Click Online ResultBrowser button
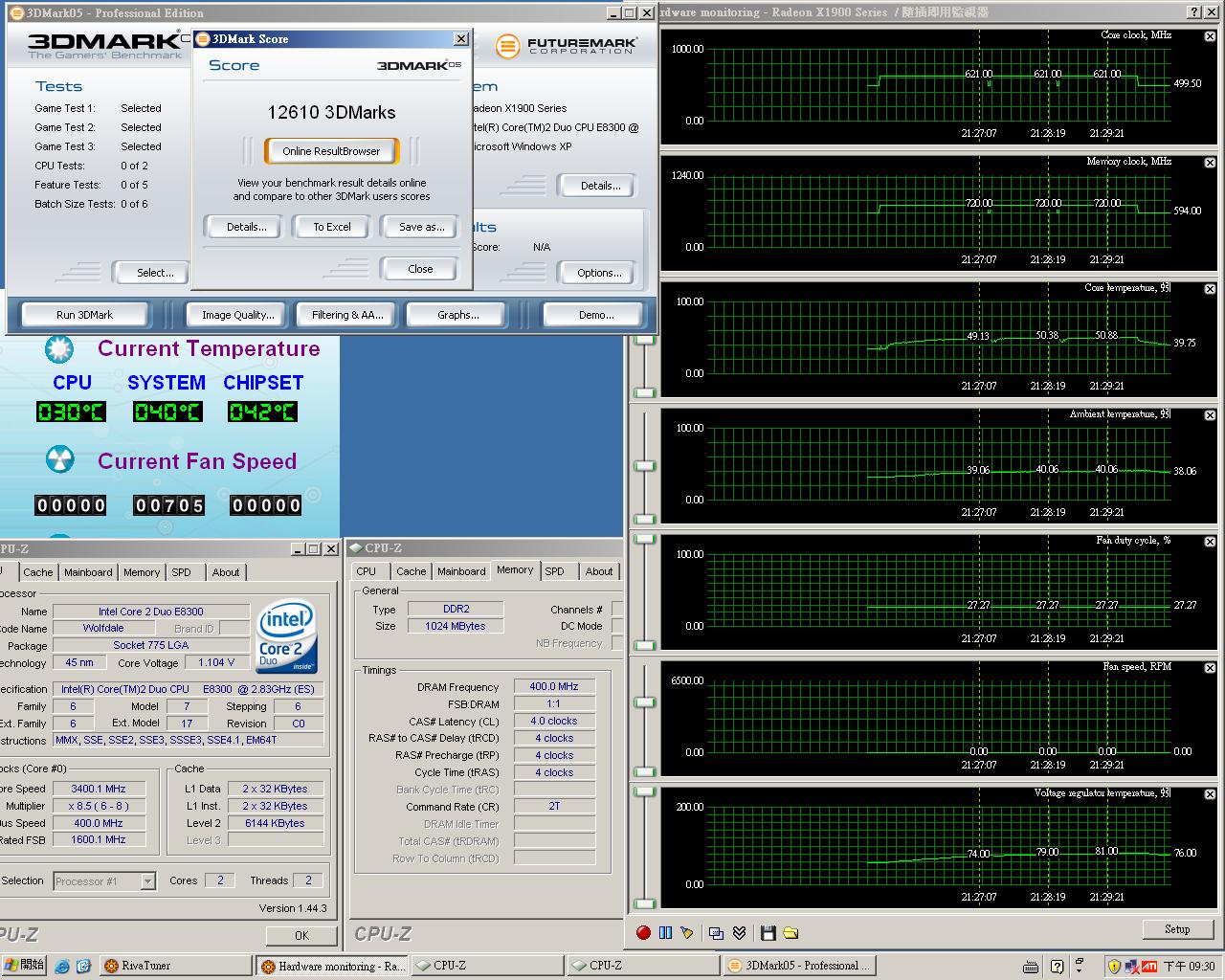 point(331,151)
